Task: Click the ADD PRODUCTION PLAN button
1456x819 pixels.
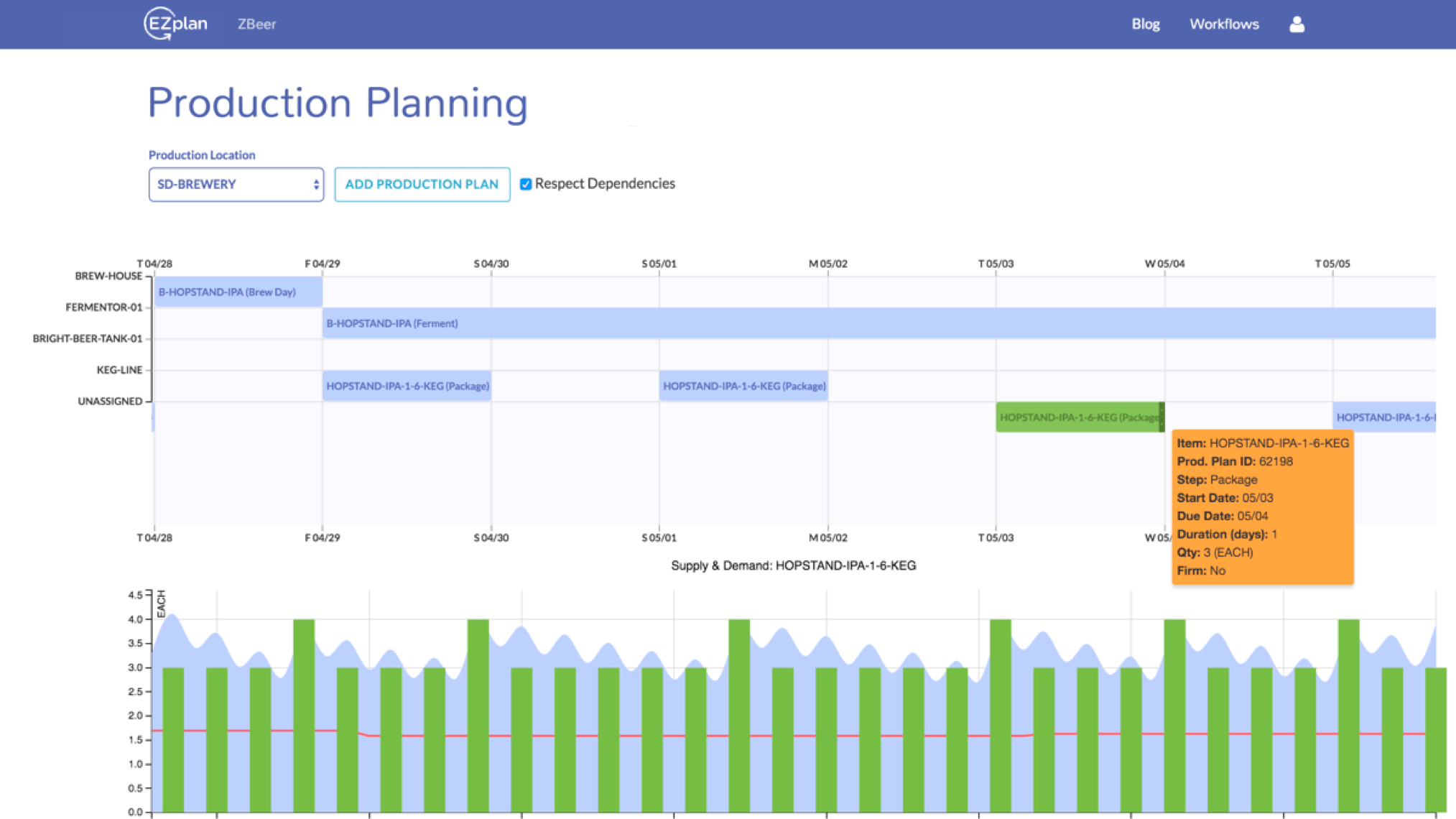Action: 422,185
